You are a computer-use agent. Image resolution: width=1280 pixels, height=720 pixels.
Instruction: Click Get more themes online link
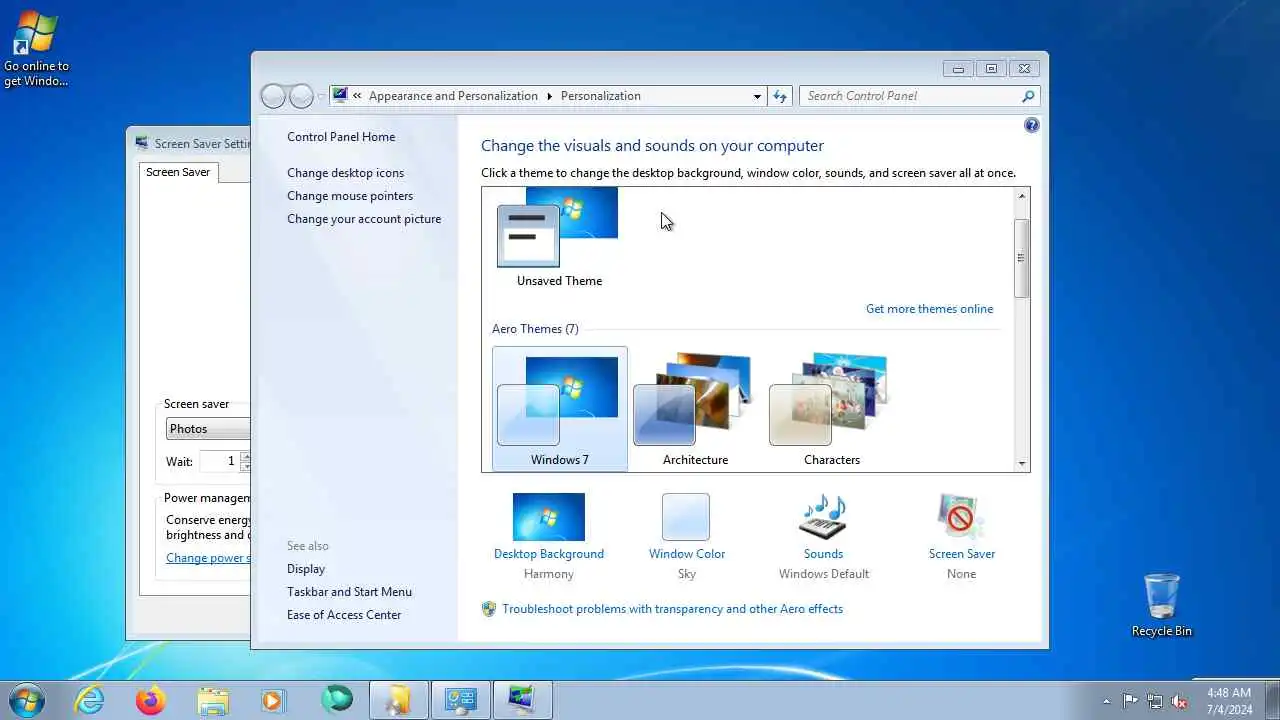point(929,309)
